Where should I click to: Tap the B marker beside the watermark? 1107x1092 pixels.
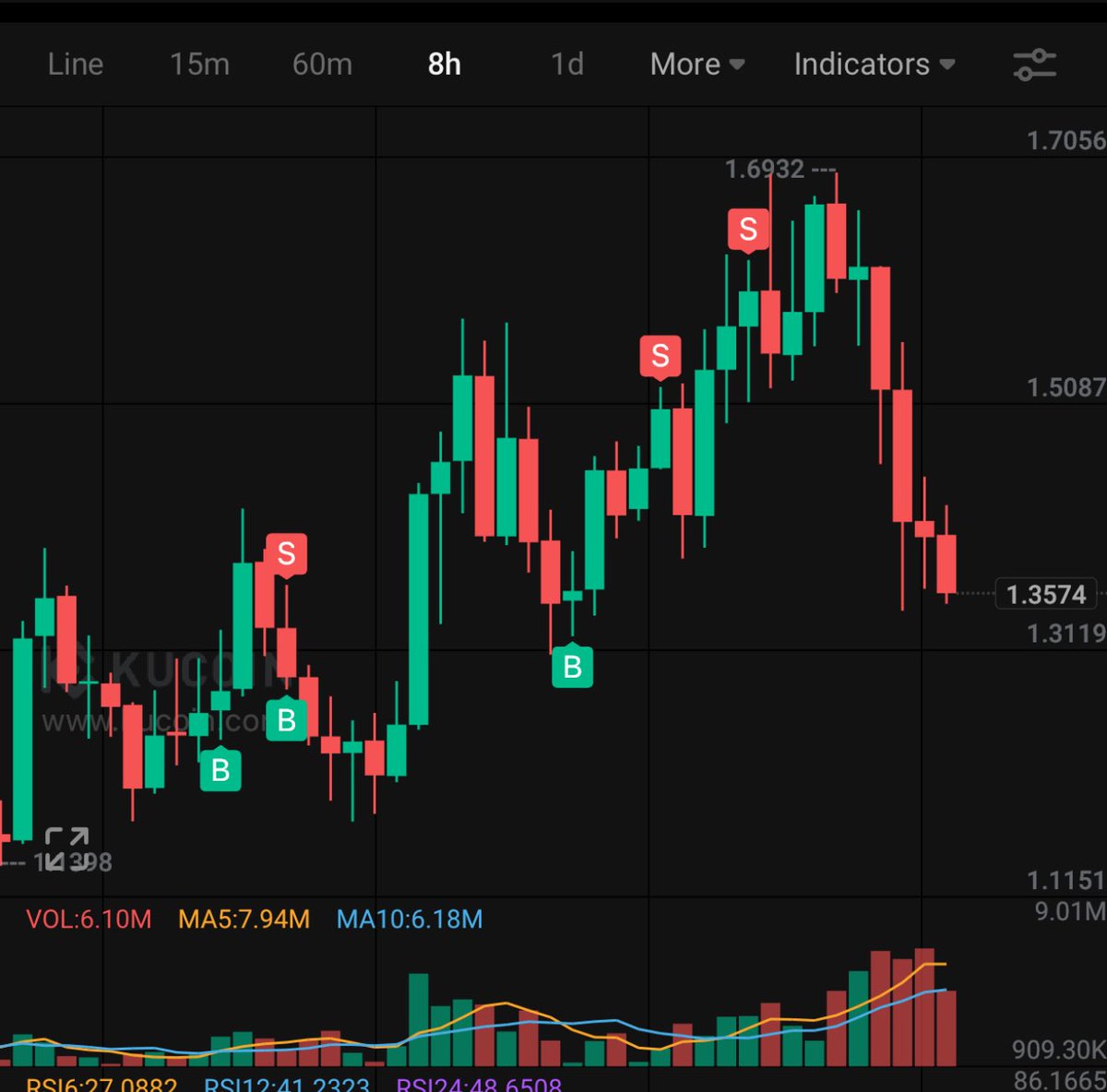(x=287, y=719)
